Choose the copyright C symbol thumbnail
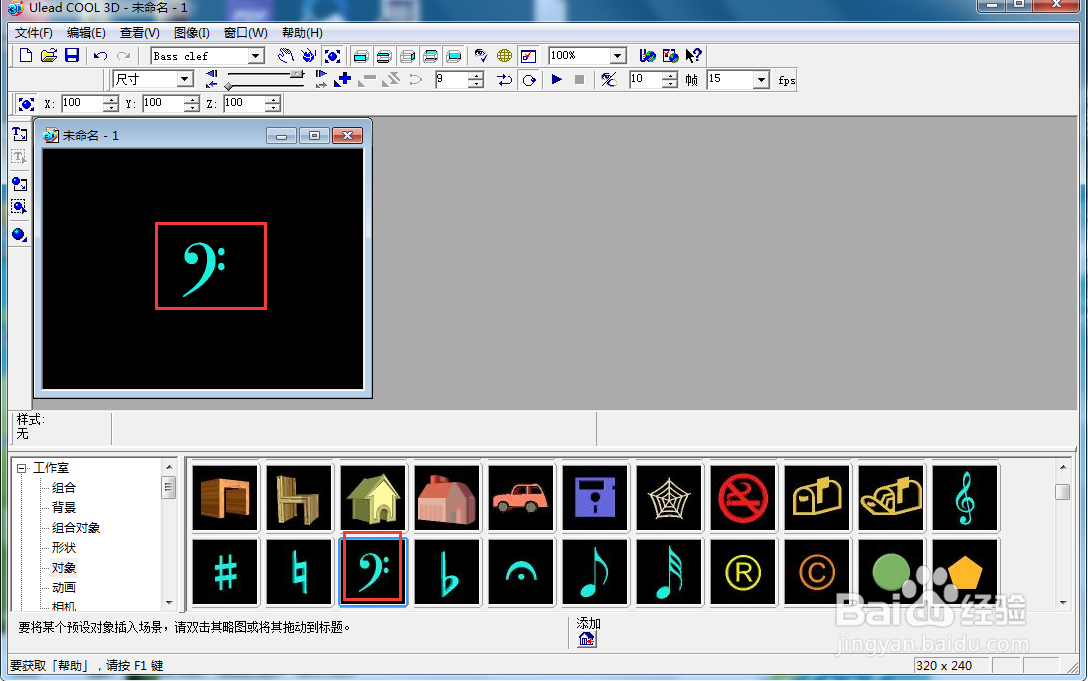This screenshot has height=681, width=1088. (817, 572)
